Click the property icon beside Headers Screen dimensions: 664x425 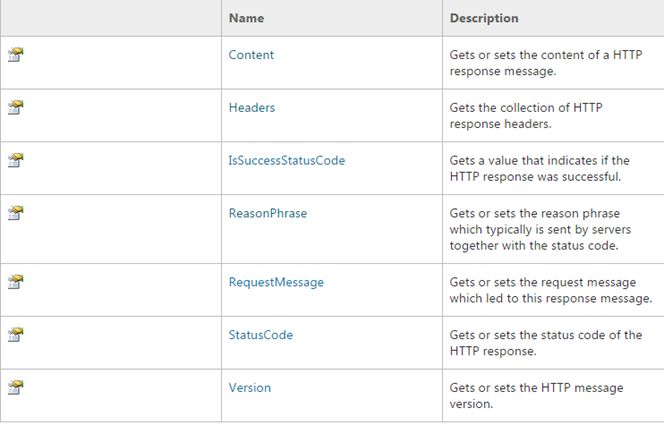(15, 107)
